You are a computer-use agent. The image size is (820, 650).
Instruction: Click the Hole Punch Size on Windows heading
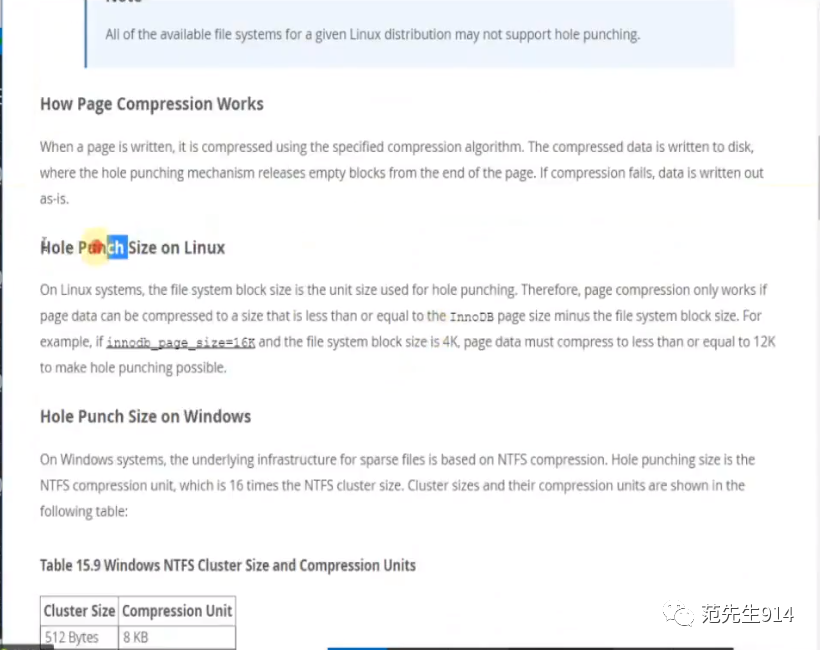[145, 417]
